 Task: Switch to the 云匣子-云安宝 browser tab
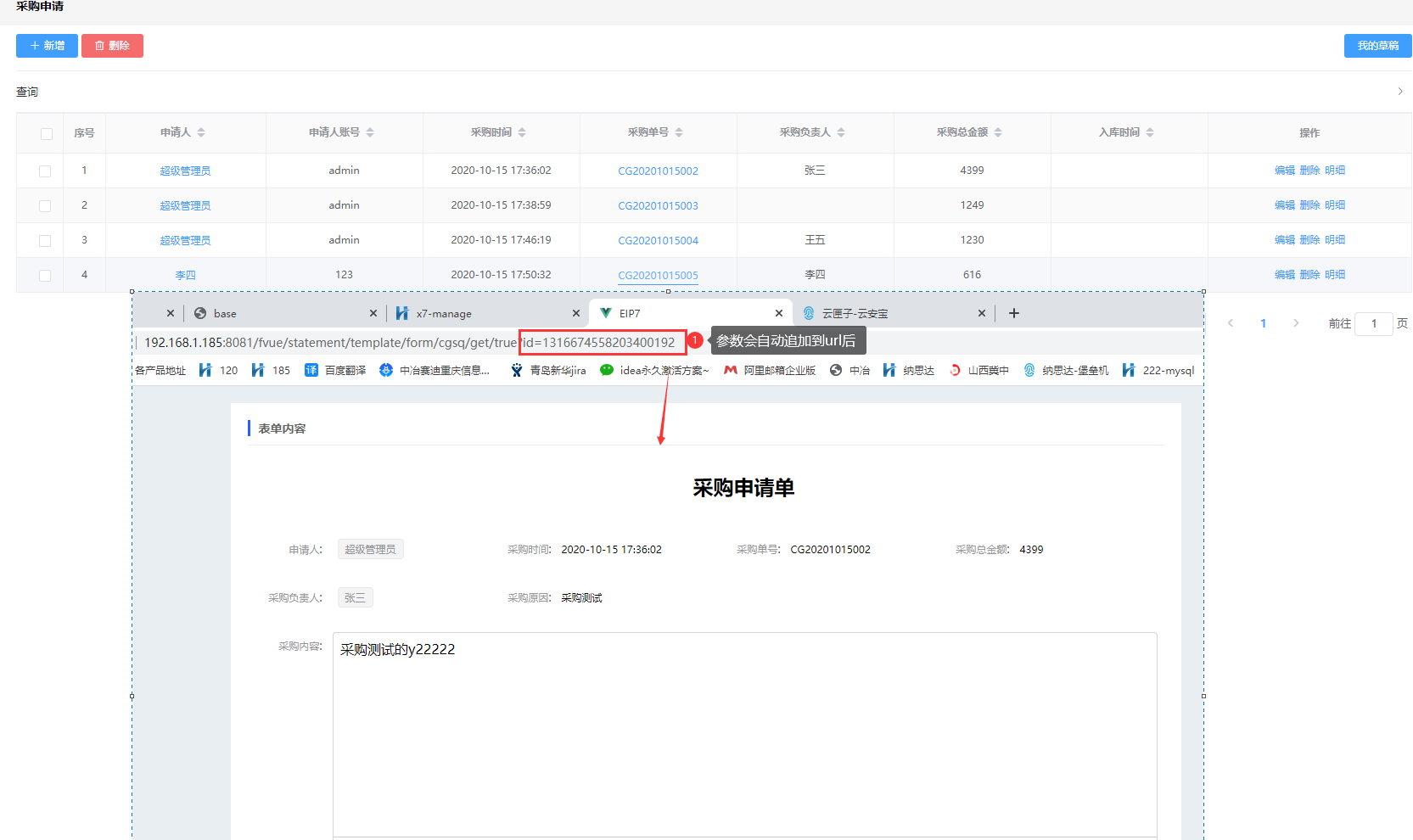(x=855, y=314)
